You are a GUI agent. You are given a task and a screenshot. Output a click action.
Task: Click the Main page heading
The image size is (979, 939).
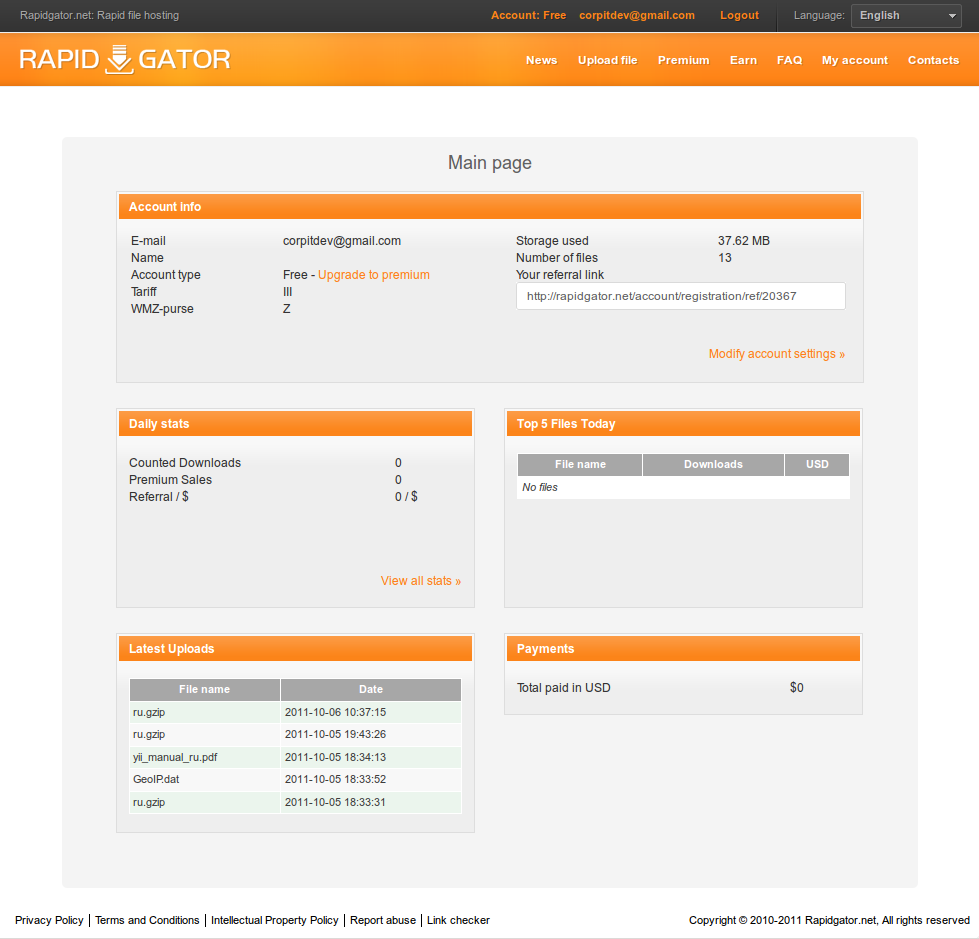coord(490,163)
